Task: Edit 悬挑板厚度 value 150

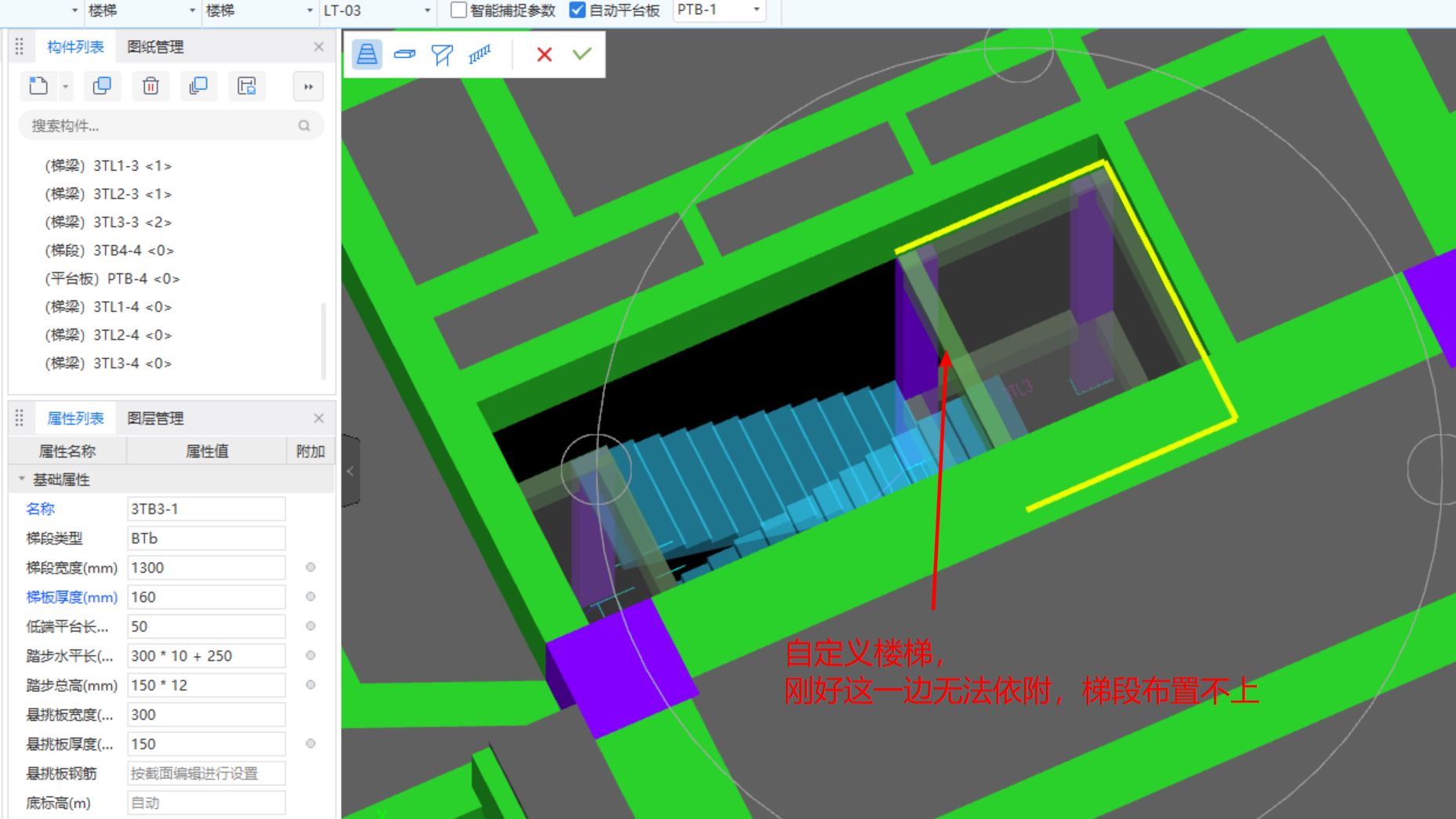Action: (x=206, y=744)
